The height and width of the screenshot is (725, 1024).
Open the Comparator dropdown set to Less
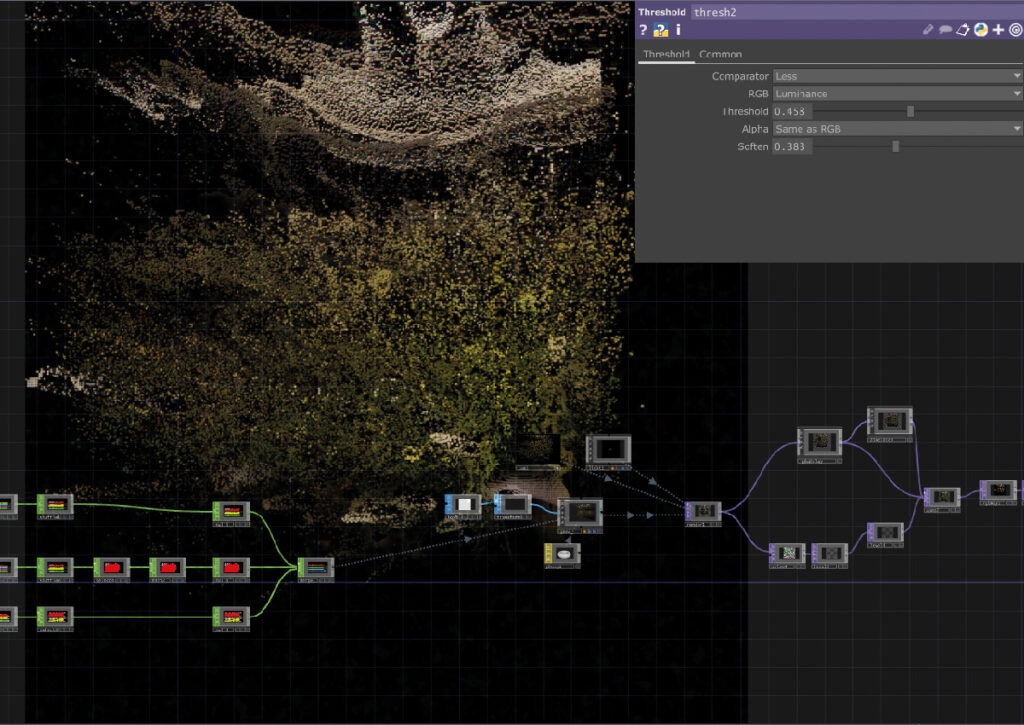tap(896, 76)
